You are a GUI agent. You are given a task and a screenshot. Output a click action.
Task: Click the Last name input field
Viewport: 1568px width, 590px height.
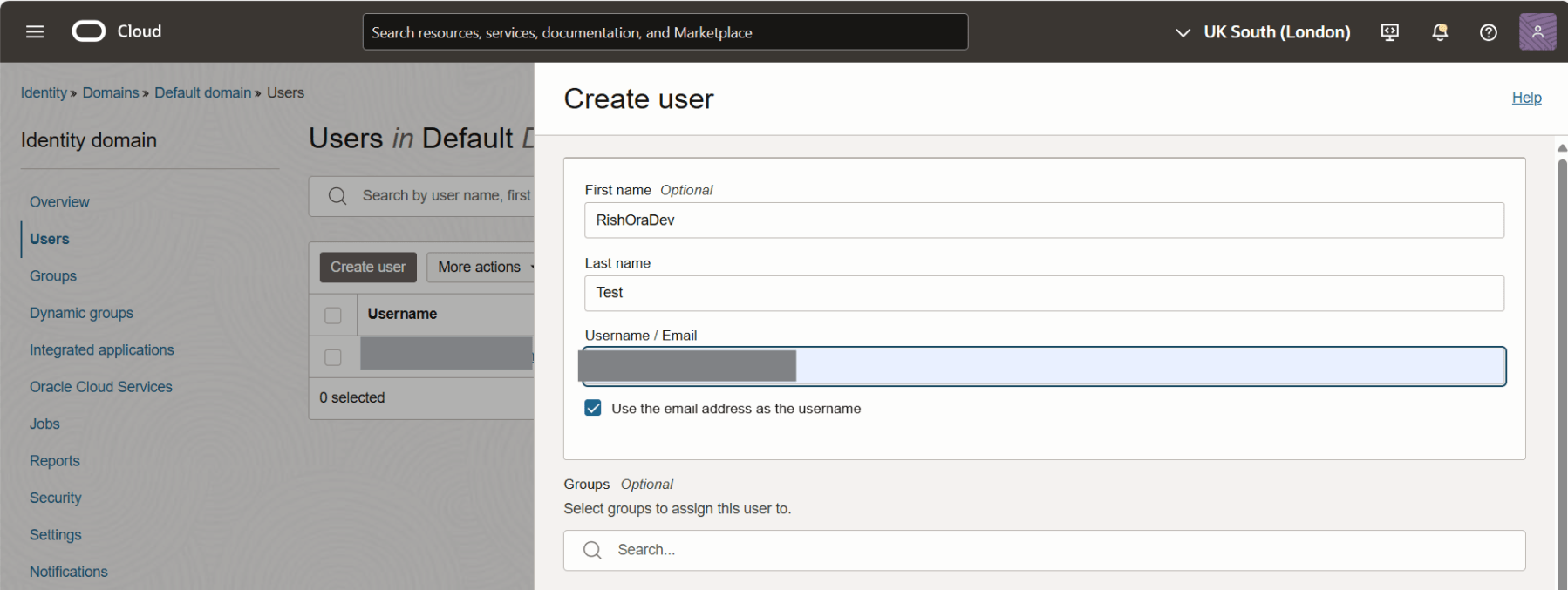[1043, 293]
